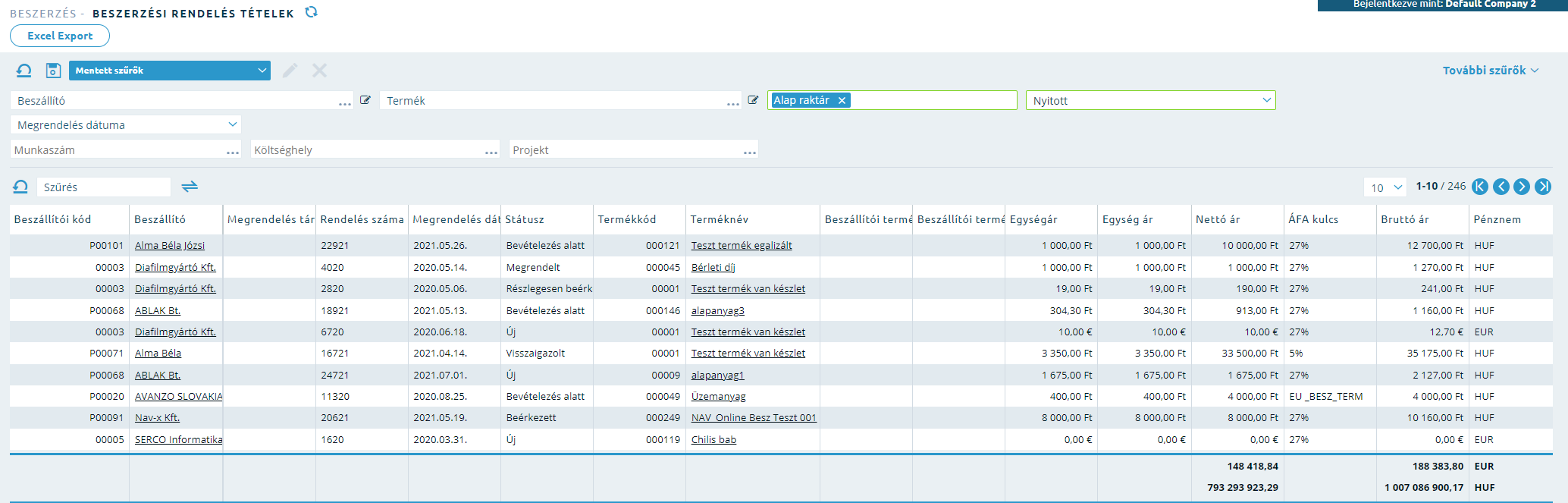Reset filters with the undo arrow icon
This screenshot has width=1568, height=503.
pos(24,71)
